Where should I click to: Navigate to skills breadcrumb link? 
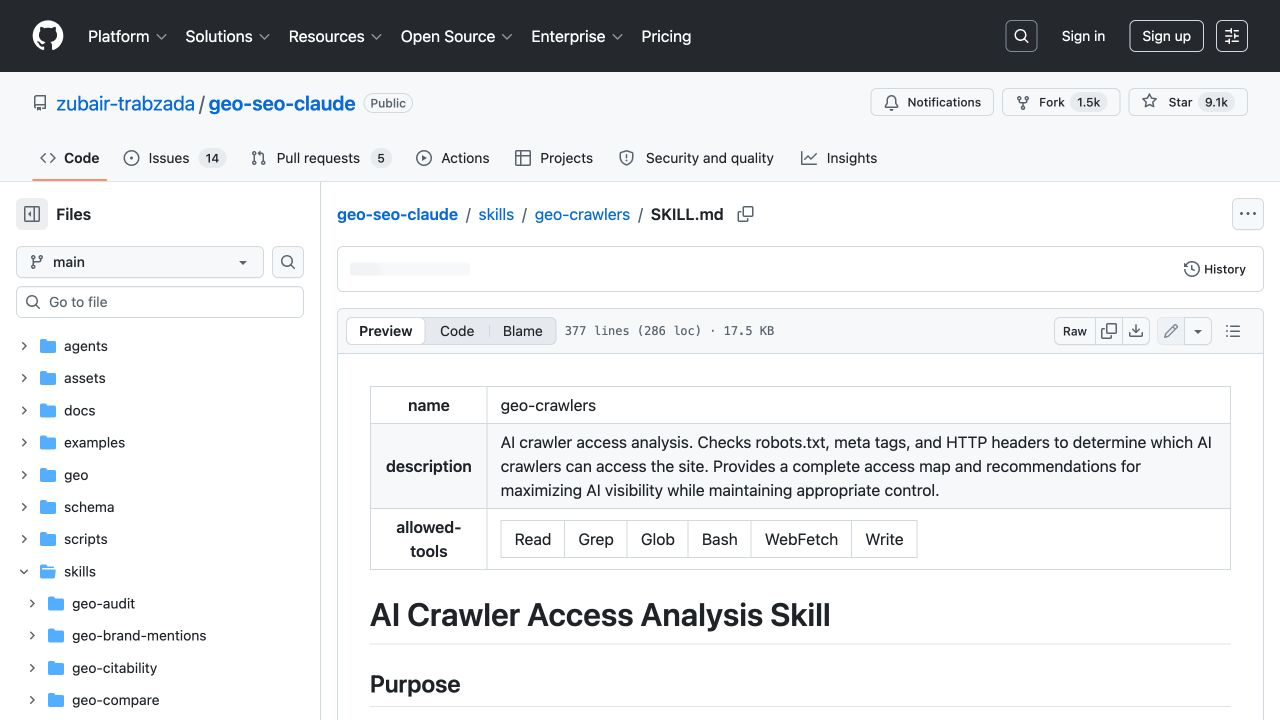(x=496, y=214)
